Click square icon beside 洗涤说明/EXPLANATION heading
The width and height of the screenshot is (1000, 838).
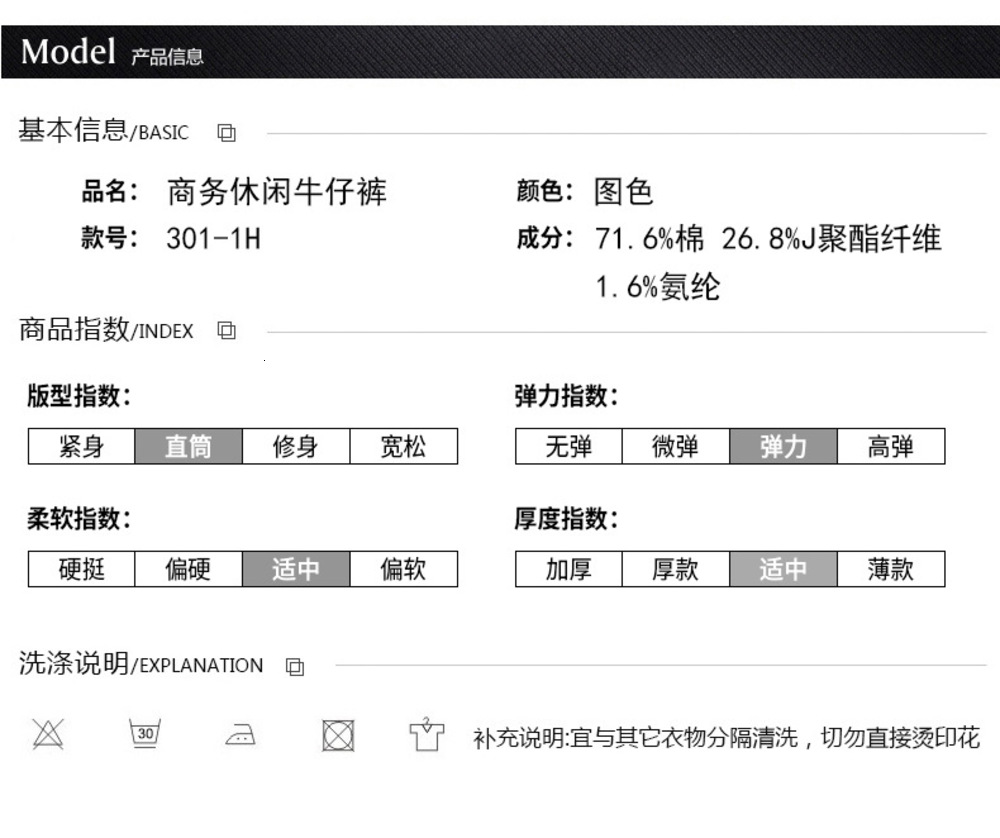(295, 666)
